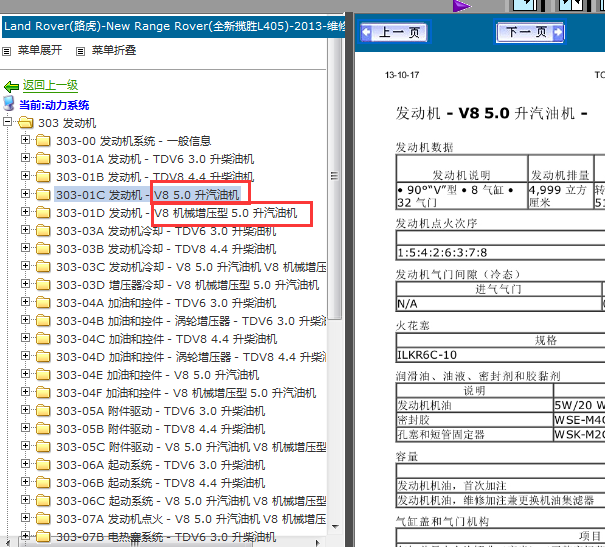The image size is (605, 547).
Task: Expand 303-03B 发动机冷却 TDV8 node
Action: coord(25,247)
